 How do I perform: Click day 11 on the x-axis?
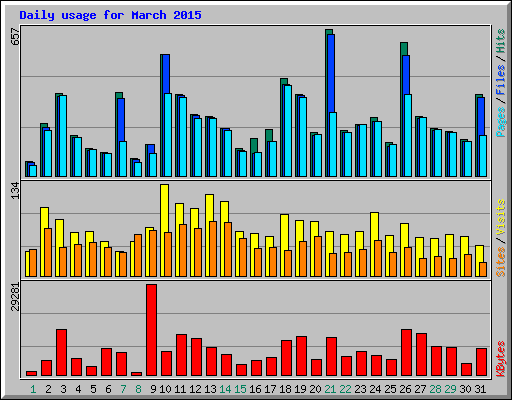[x=180, y=389]
